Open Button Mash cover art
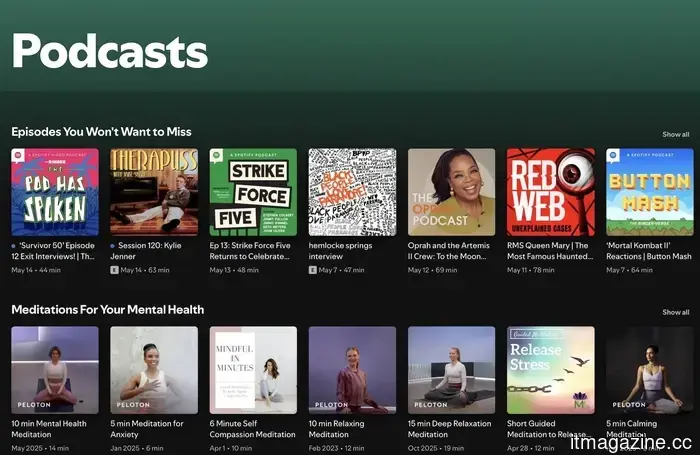The width and height of the screenshot is (700, 455). (x=650, y=192)
